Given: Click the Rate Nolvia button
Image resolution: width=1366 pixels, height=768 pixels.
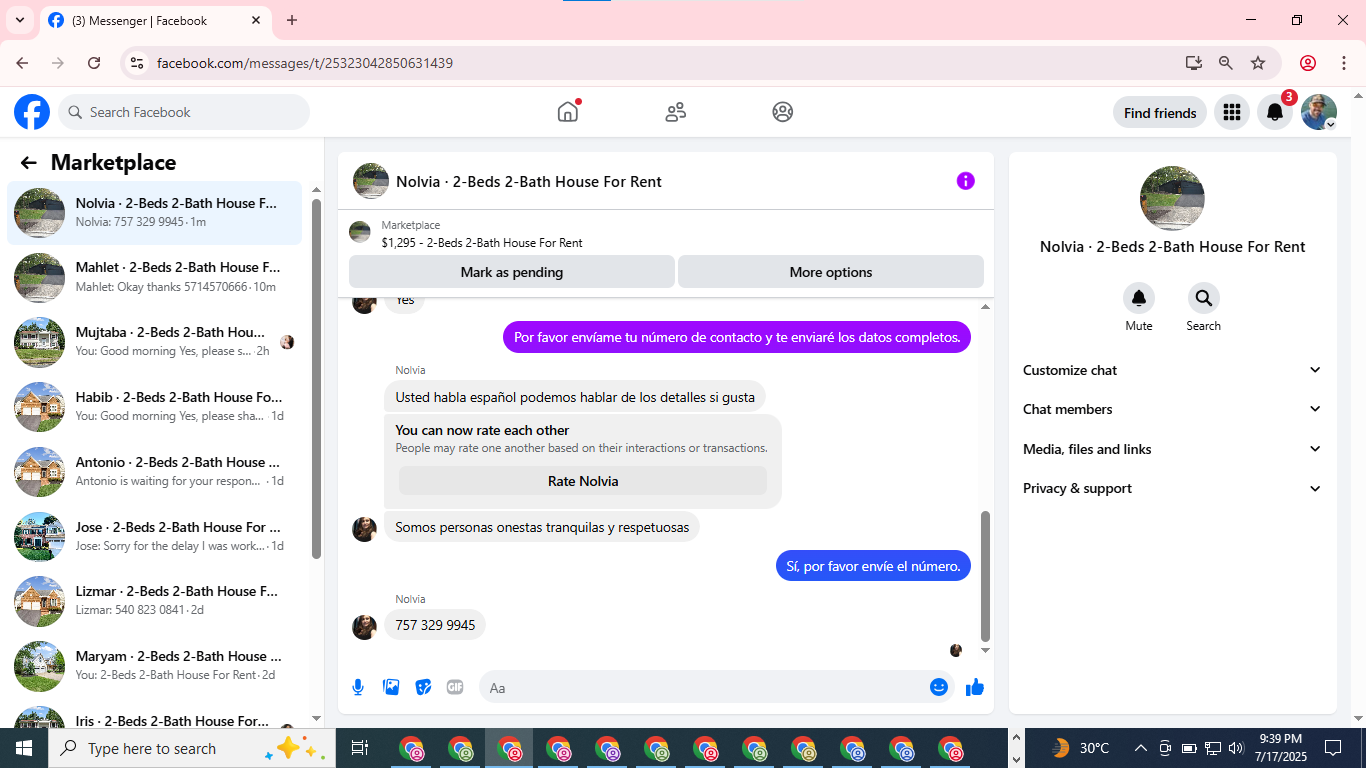Looking at the screenshot, I should pyautogui.click(x=583, y=481).
